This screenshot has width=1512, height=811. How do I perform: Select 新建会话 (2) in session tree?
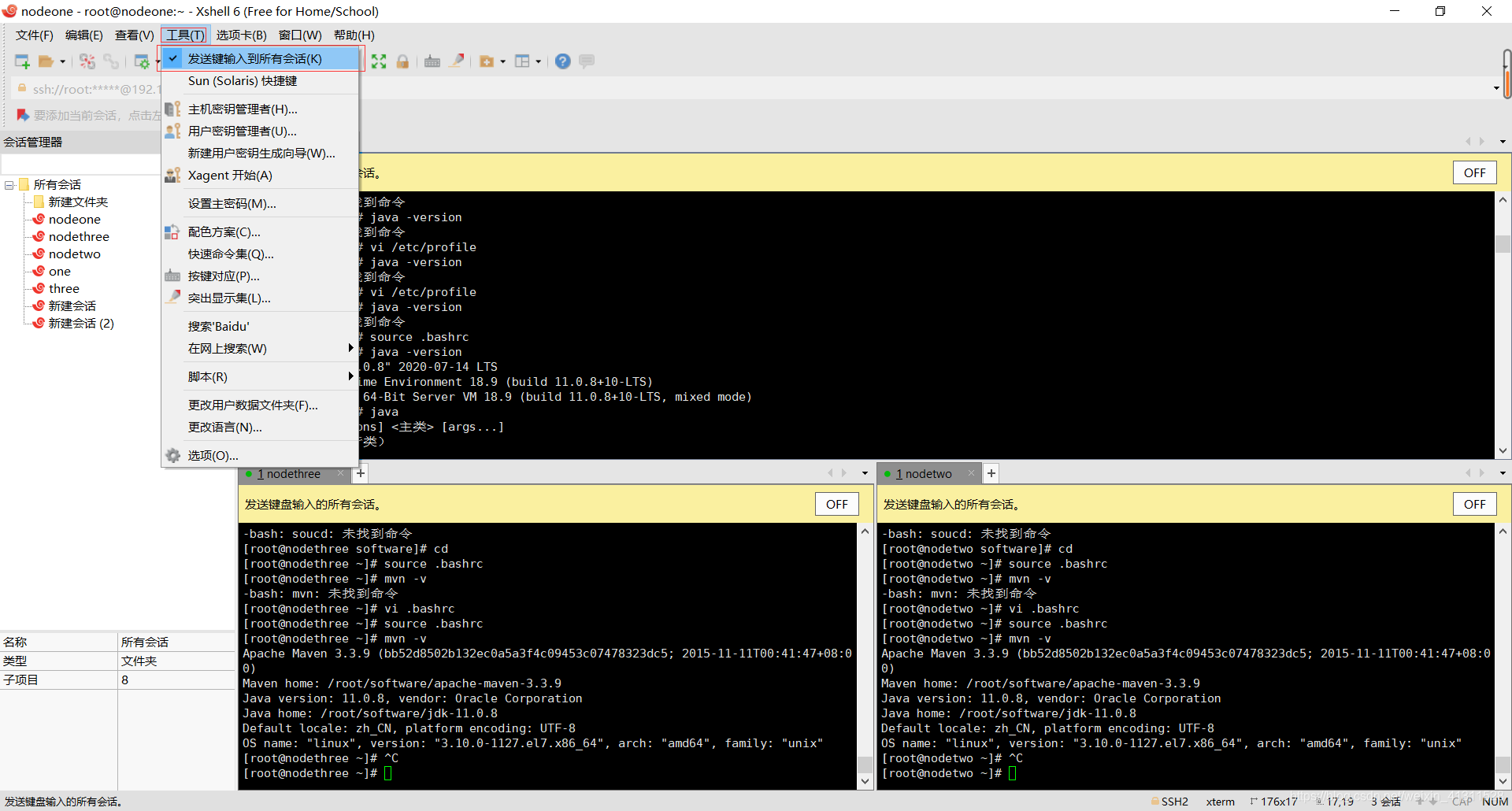pyautogui.click(x=81, y=324)
